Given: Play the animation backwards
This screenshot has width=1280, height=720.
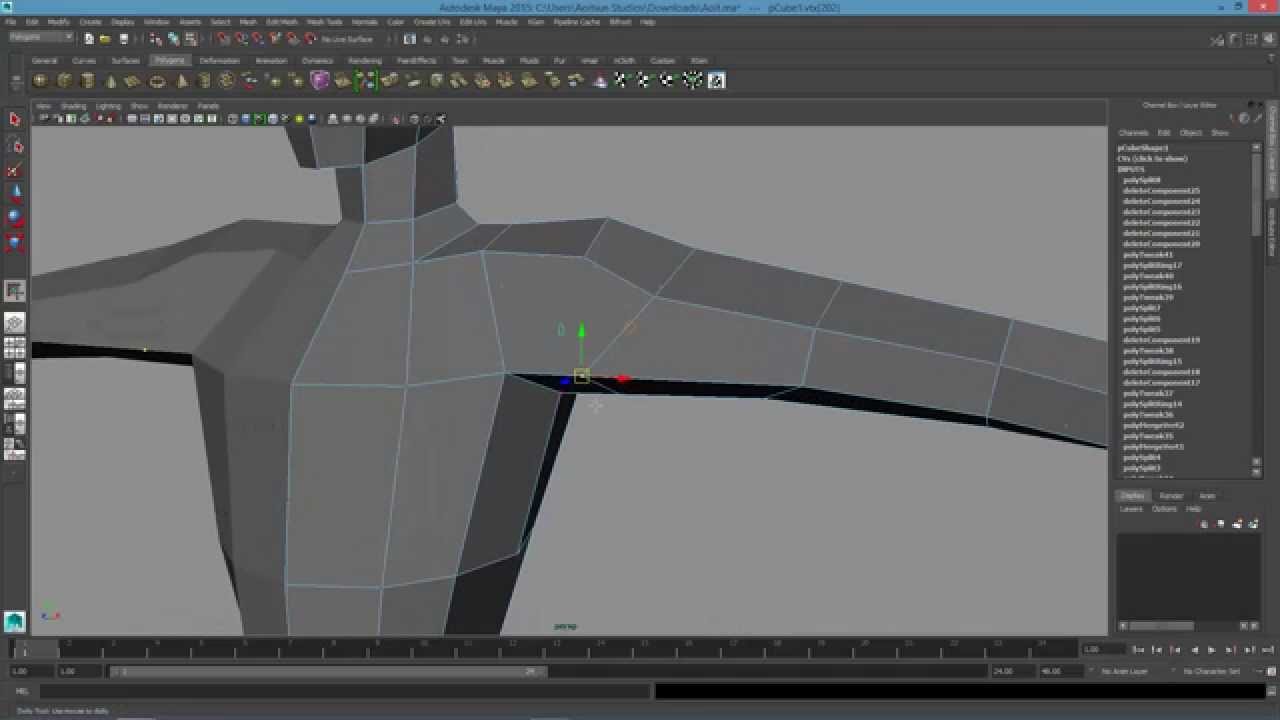Looking at the screenshot, I should tap(1194, 650).
